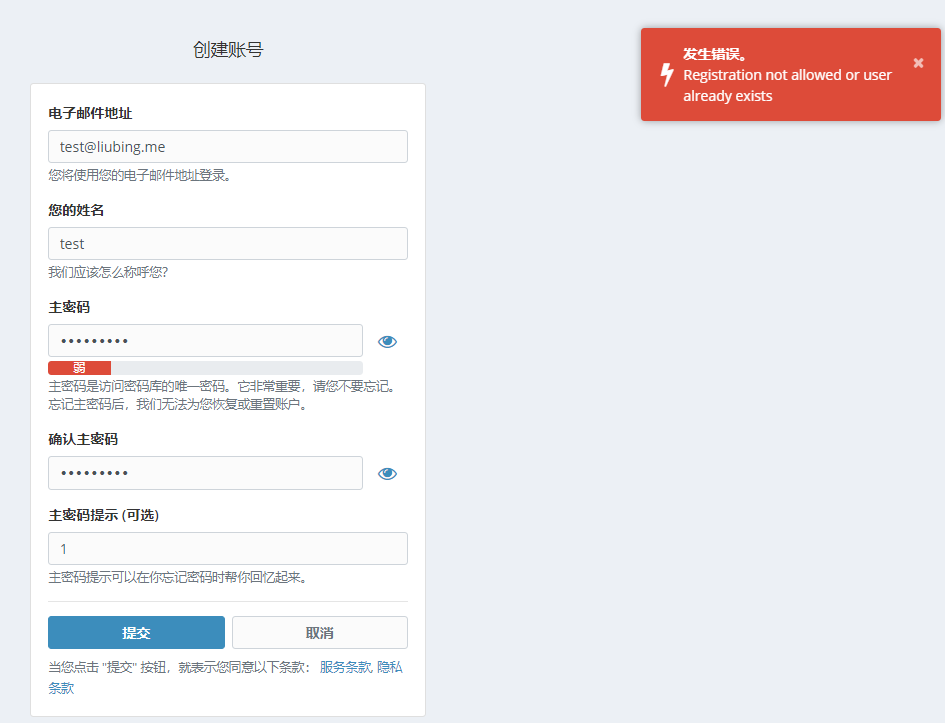Click the 主密码提示 (可选) label
The height and width of the screenshot is (723, 945).
click(104, 516)
